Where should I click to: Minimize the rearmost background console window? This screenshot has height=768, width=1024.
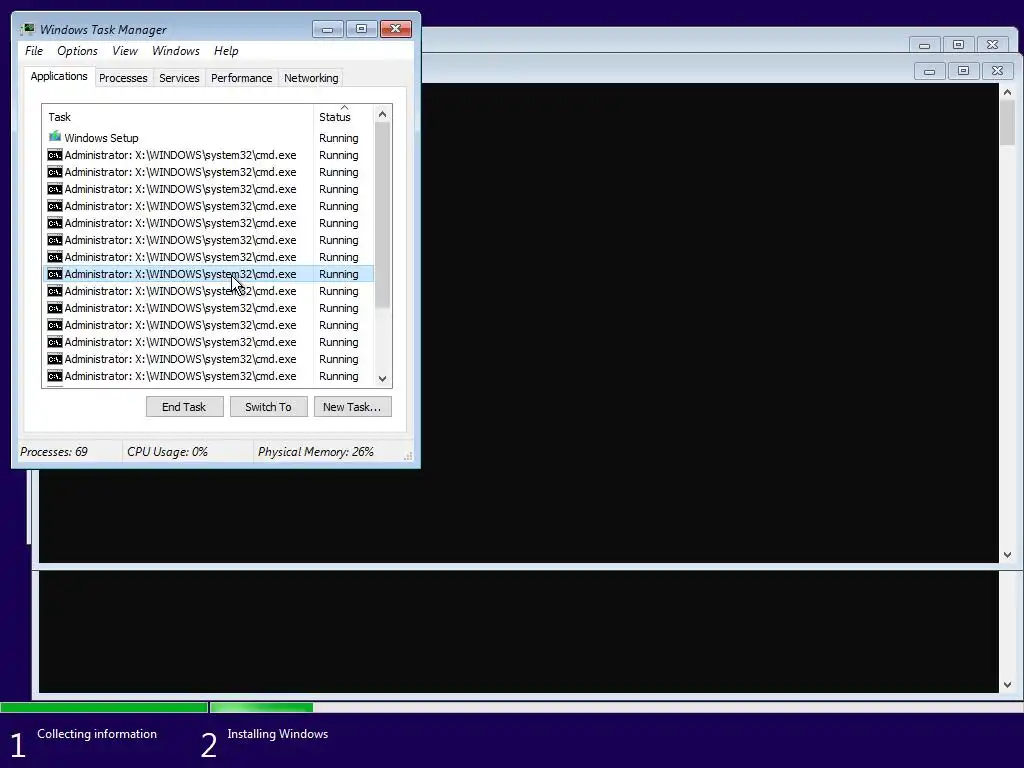tap(924, 45)
